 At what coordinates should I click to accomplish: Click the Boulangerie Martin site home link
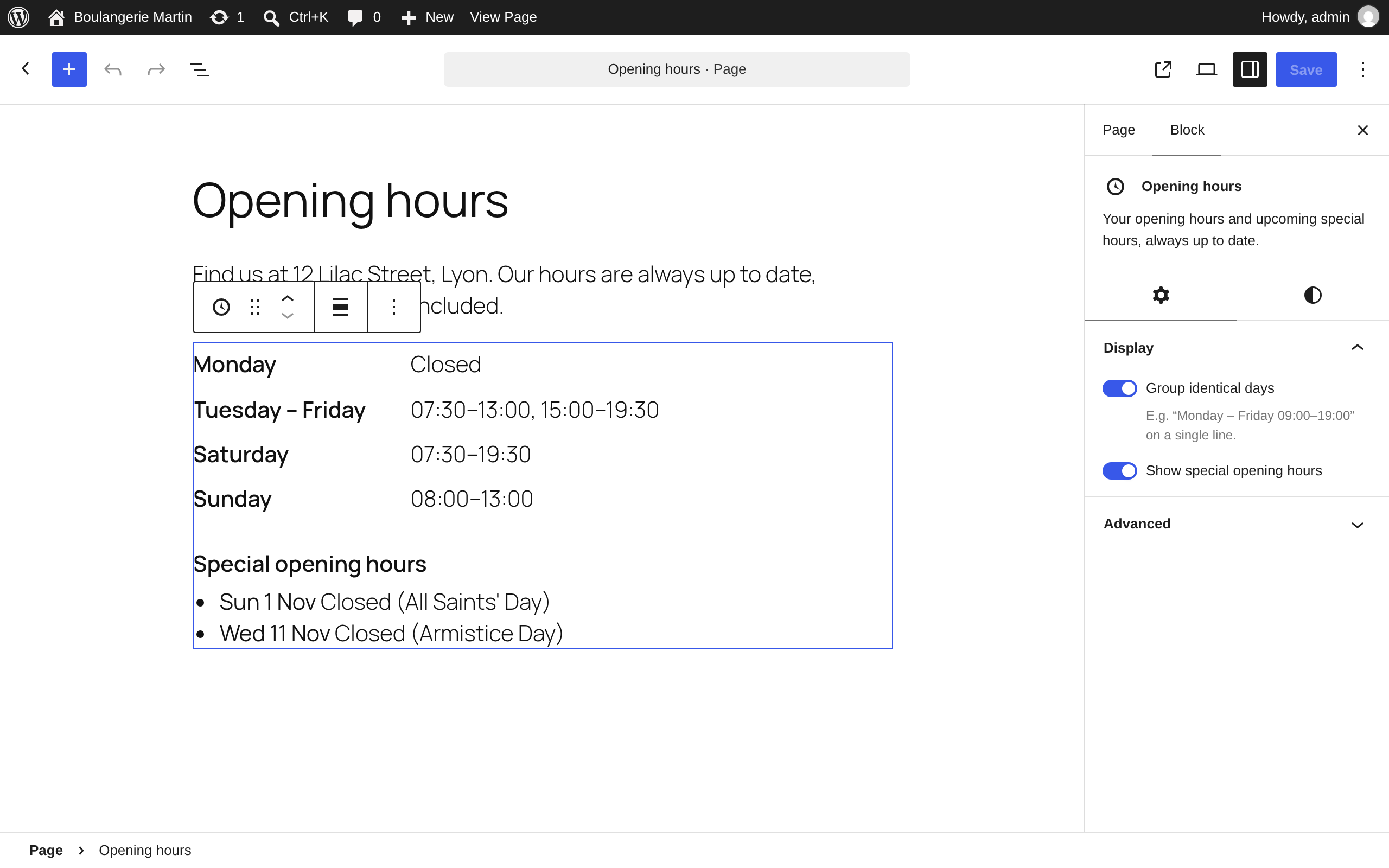coord(120,17)
